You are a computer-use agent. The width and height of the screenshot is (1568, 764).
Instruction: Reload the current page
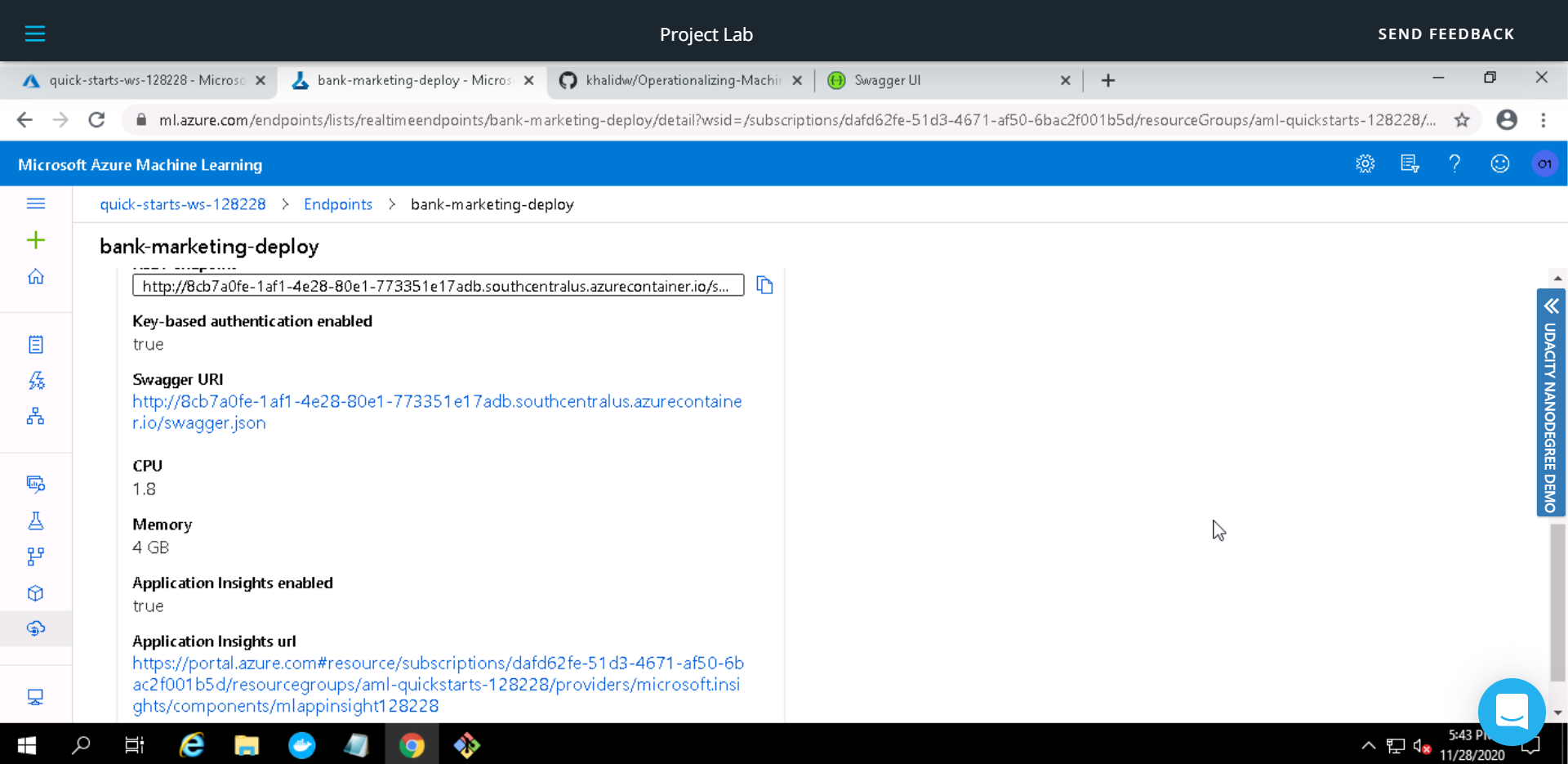[96, 120]
